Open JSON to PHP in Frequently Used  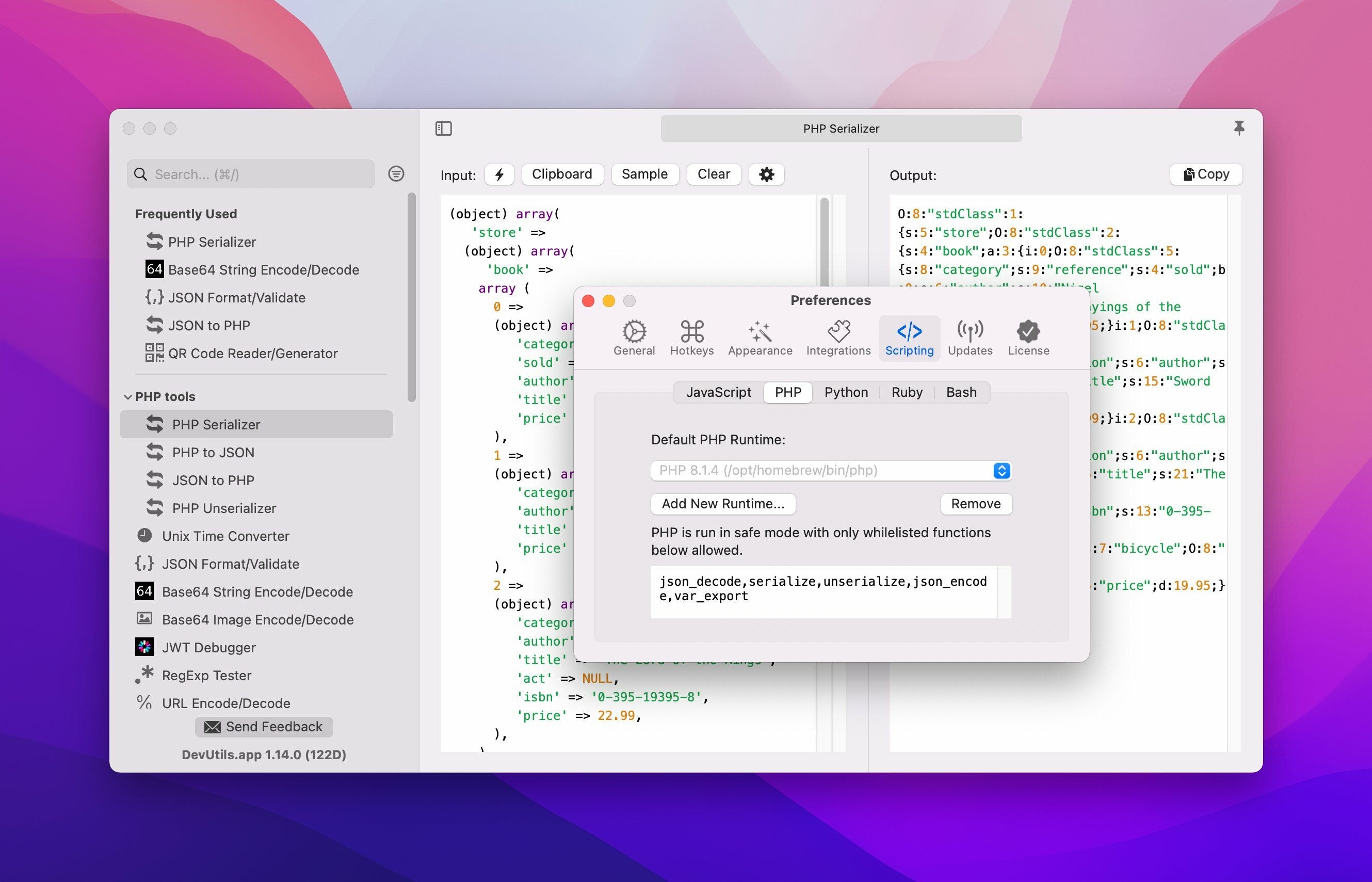(x=198, y=325)
